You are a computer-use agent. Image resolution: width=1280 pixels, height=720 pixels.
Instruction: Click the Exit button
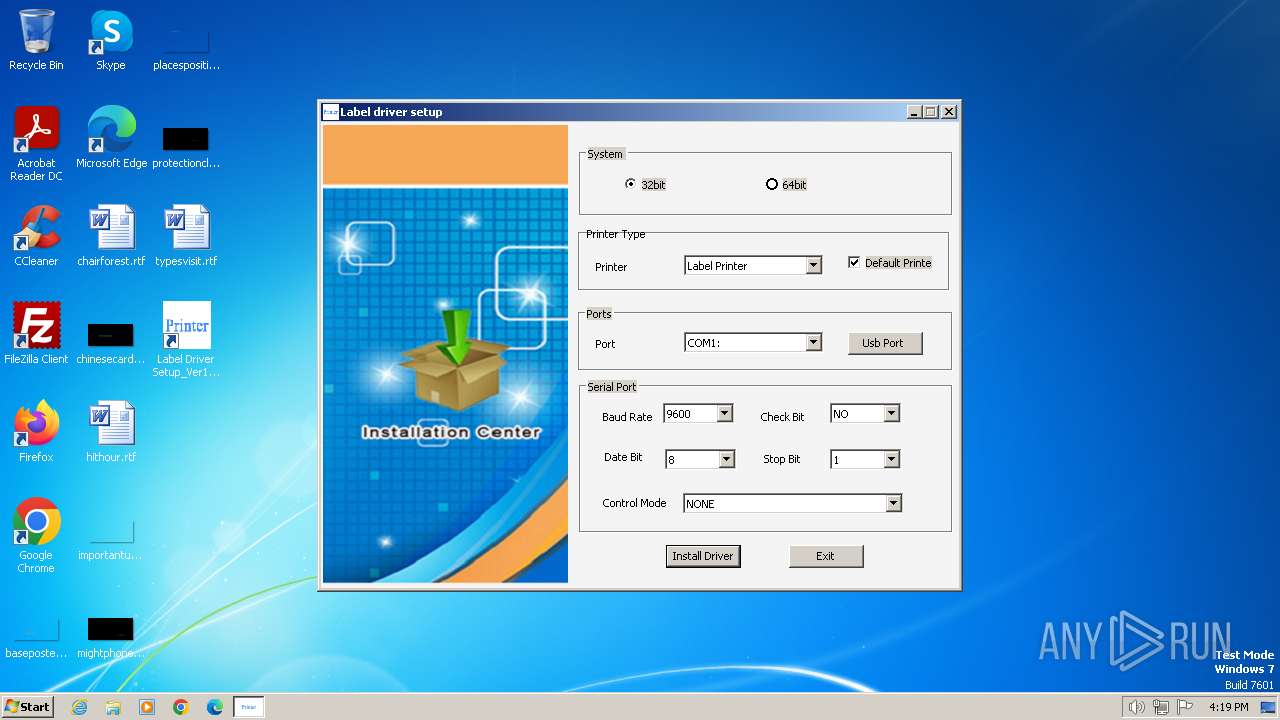[826, 556]
